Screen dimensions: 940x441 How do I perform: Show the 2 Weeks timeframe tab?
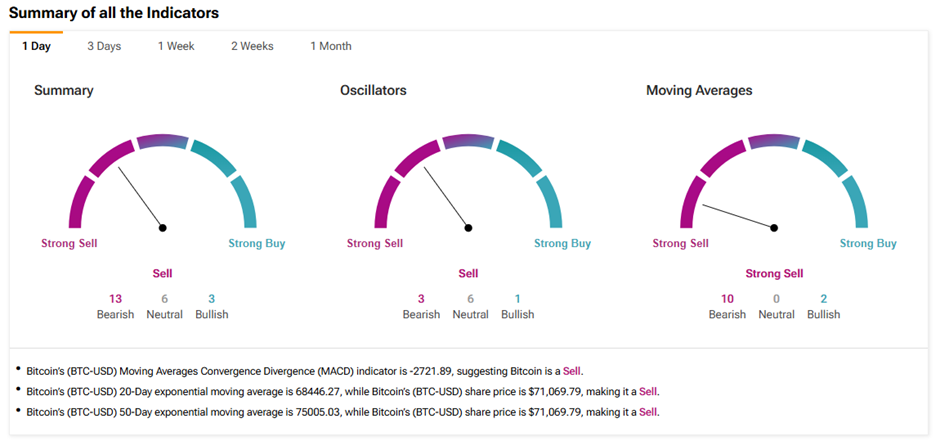252,46
